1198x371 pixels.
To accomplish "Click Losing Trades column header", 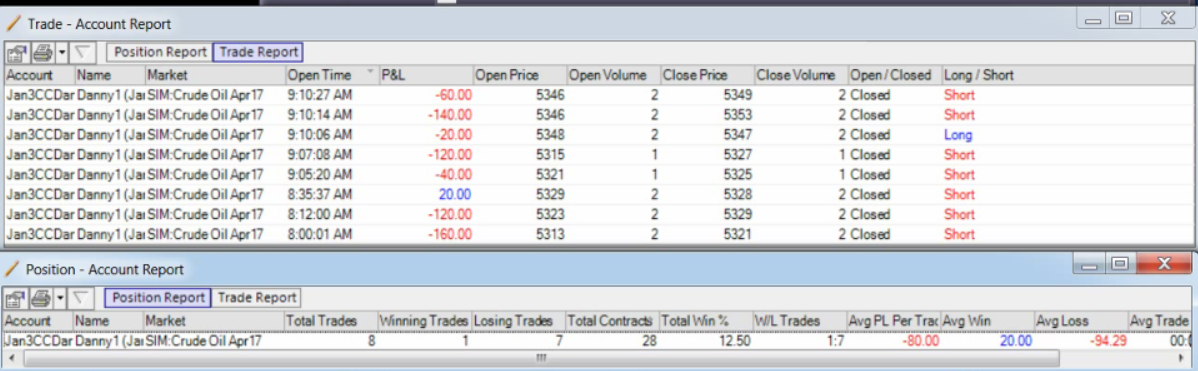I will pyautogui.click(x=518, y=321).
